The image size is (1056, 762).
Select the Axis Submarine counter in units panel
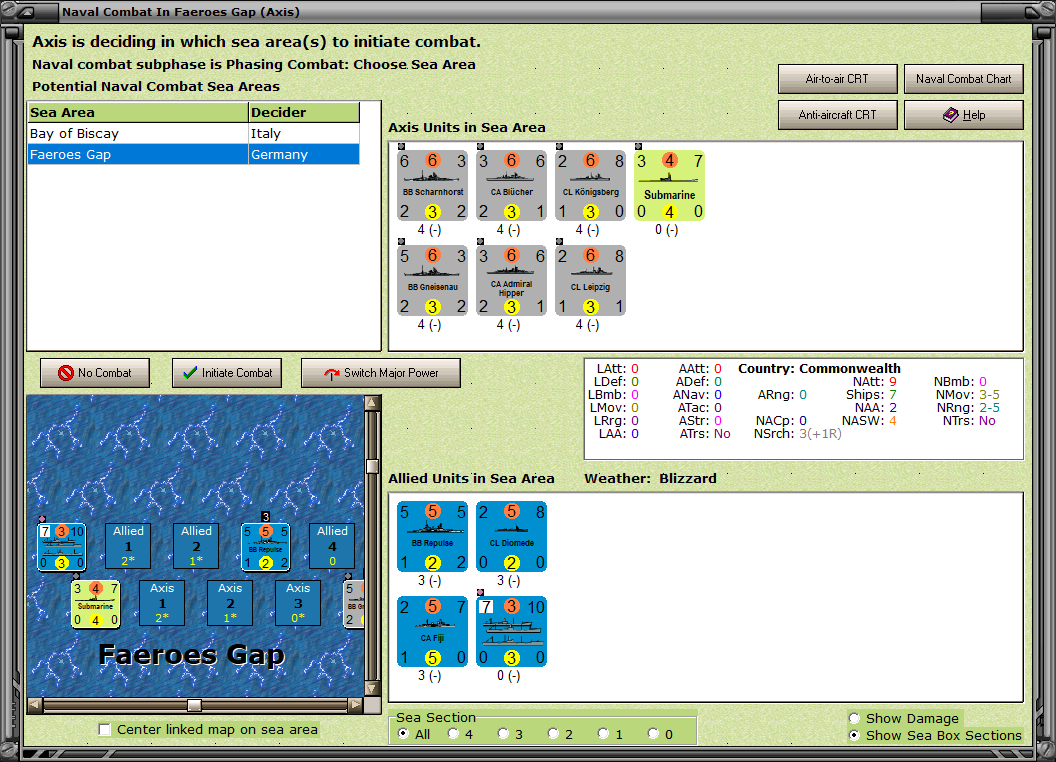pos(669,186)
